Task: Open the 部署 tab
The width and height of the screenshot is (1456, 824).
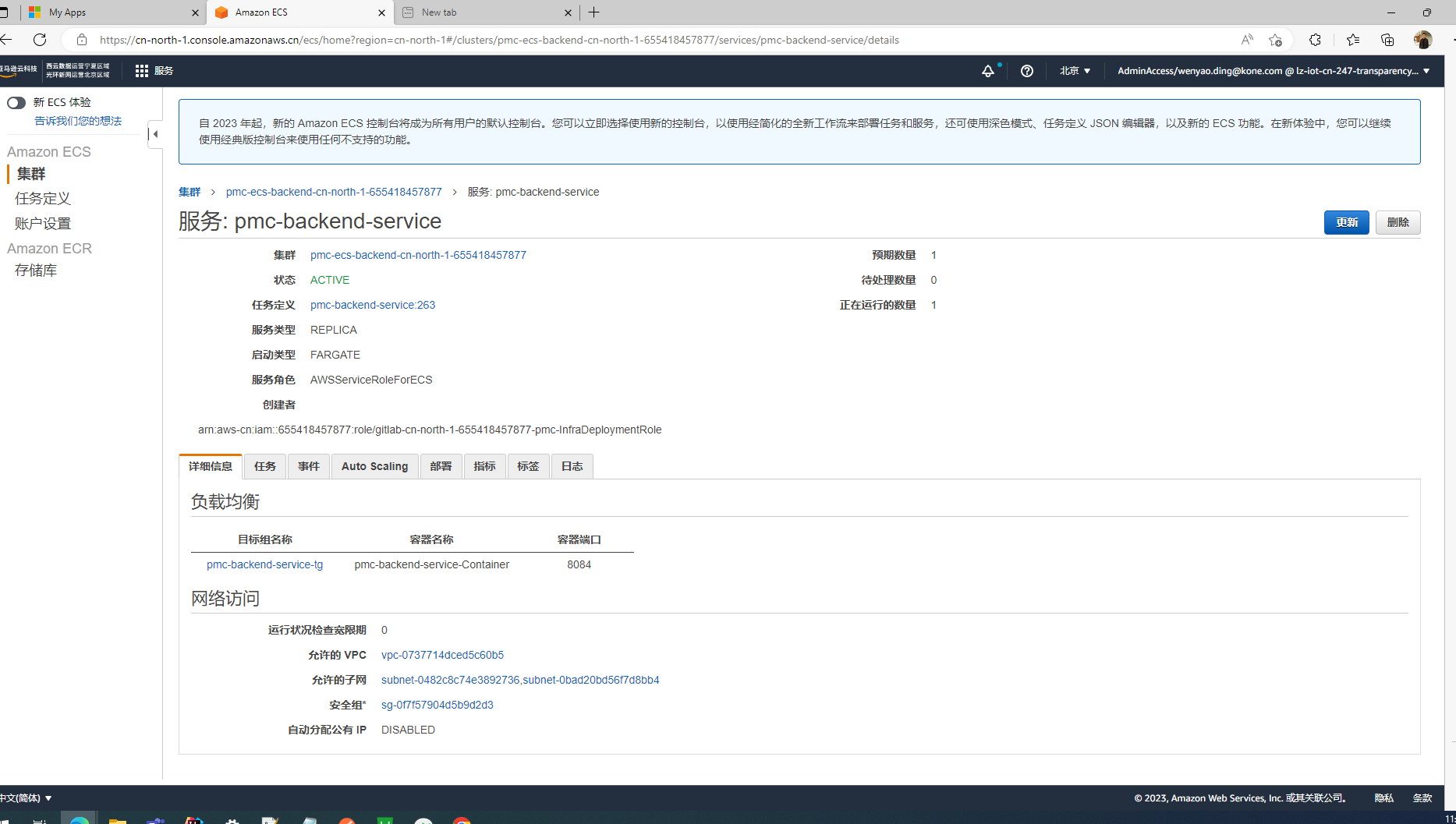Action: pos(441,466)
